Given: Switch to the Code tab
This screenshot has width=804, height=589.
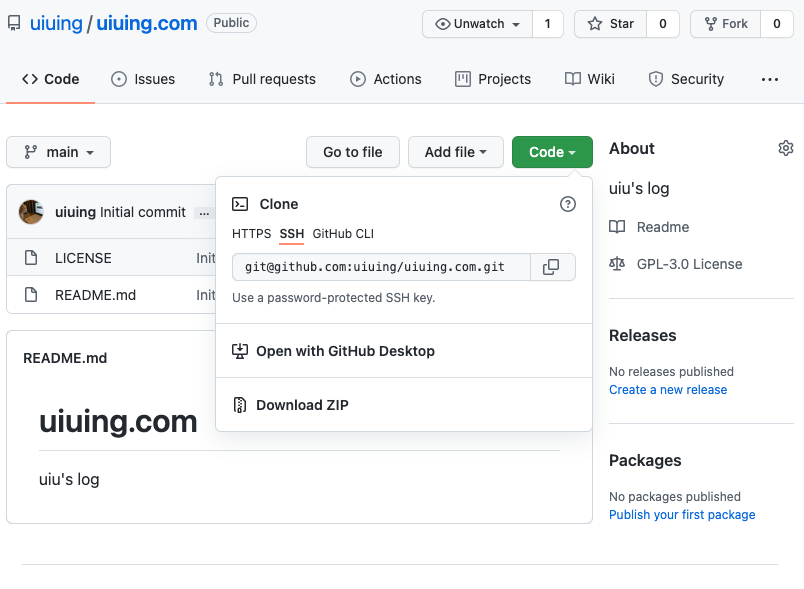Looking at the screenshot, I should (50, 79).
